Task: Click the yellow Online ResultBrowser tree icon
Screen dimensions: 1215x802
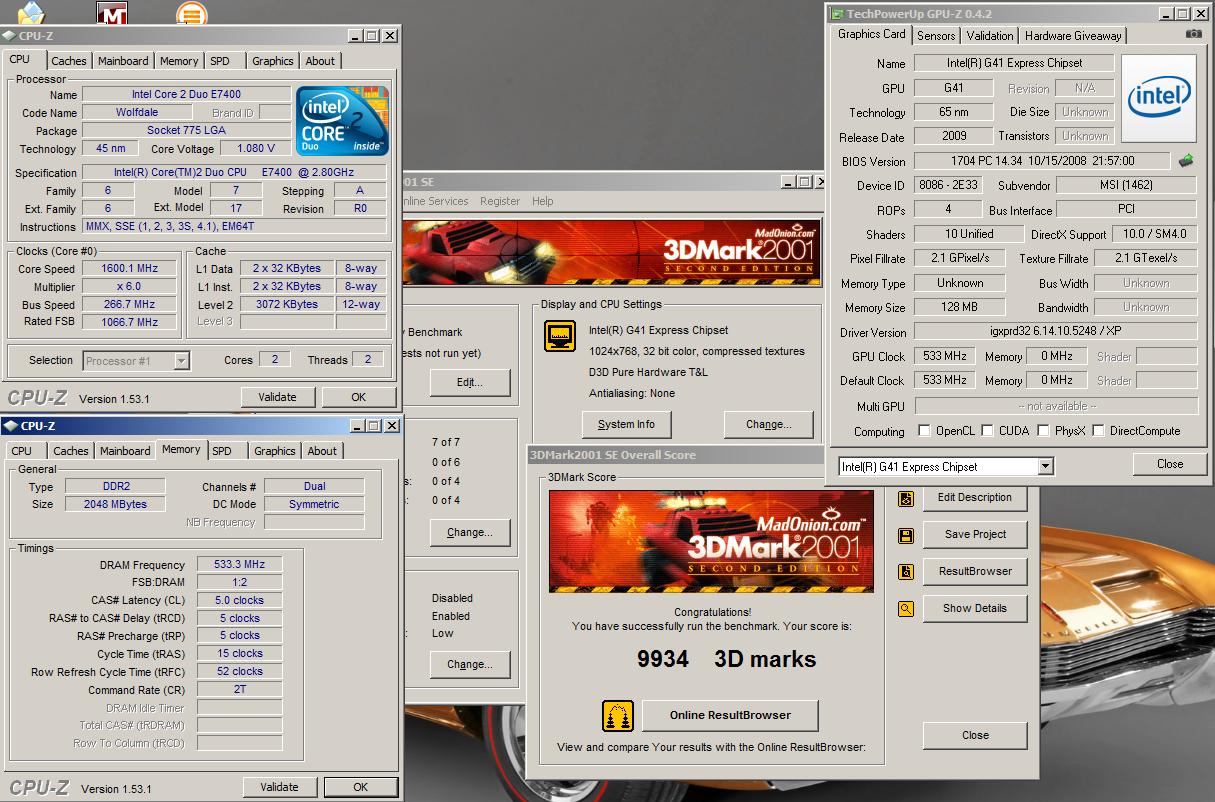Action: pos(618,716)
